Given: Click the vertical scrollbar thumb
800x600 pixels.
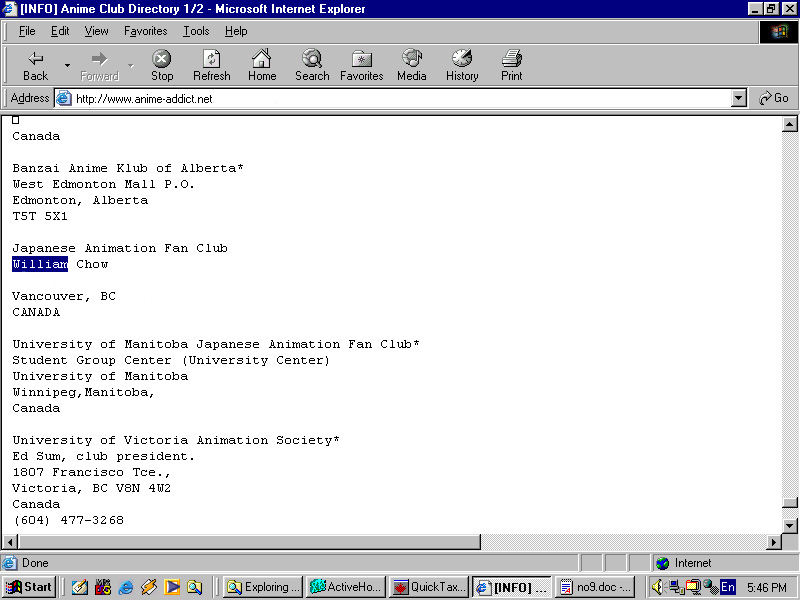Looking at the screenshot, I should (x=789, y=503).
